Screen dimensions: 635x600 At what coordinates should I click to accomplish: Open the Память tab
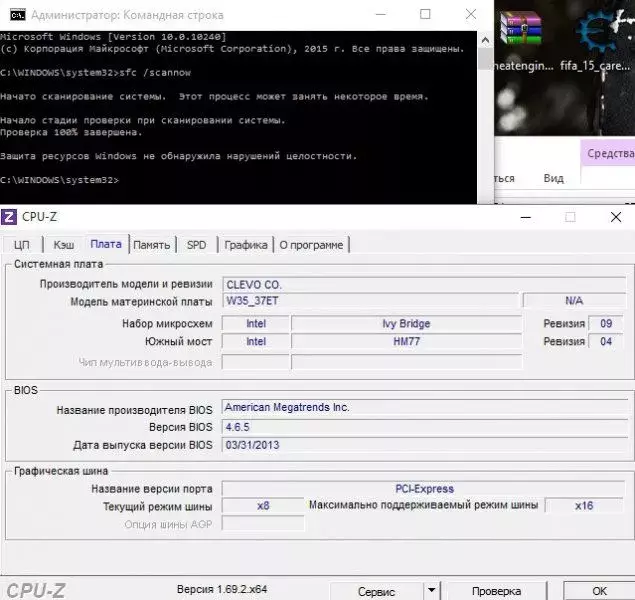[x=151, y=245]
